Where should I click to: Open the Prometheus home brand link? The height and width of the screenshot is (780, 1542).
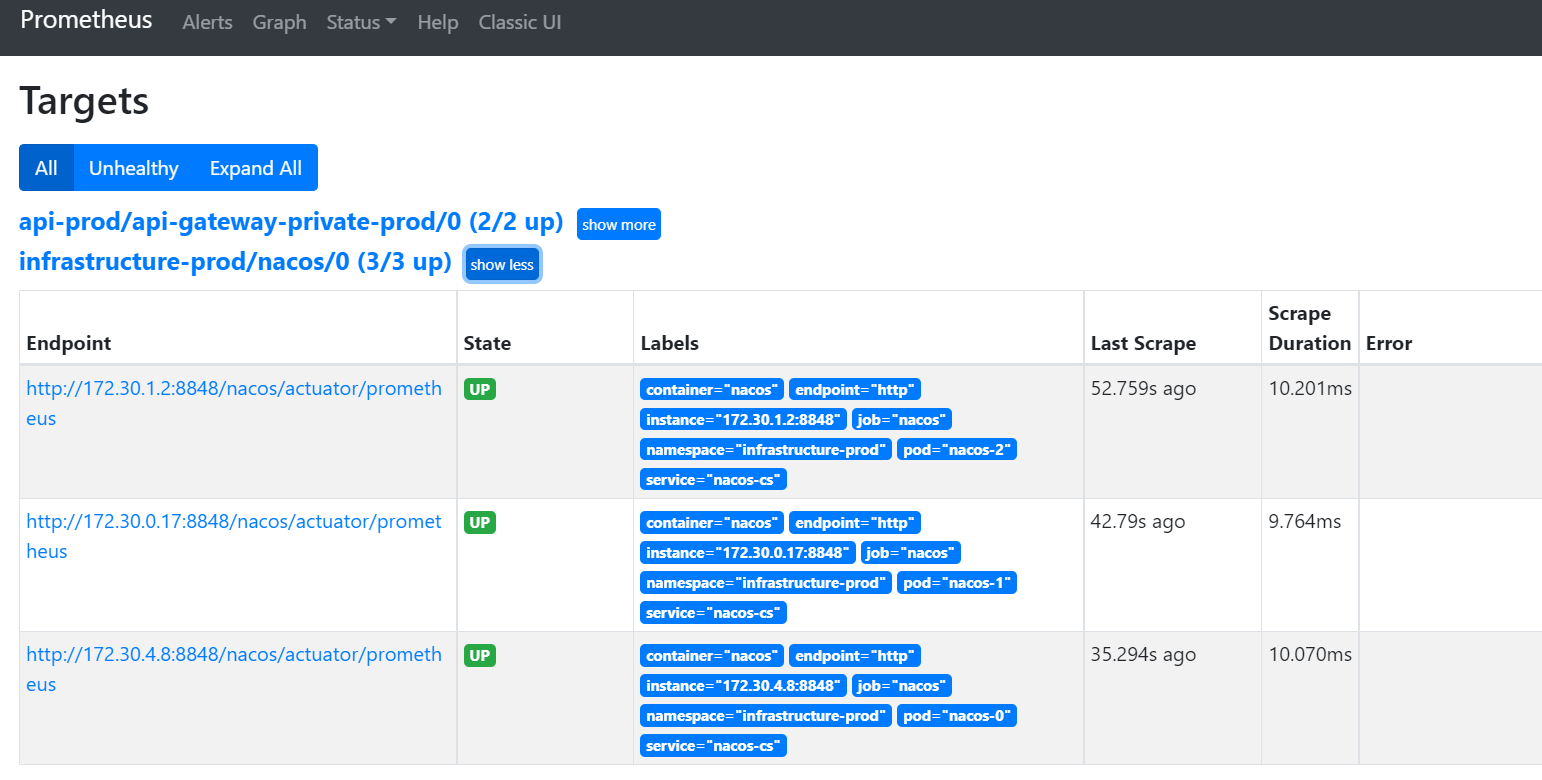click(86, 20)
